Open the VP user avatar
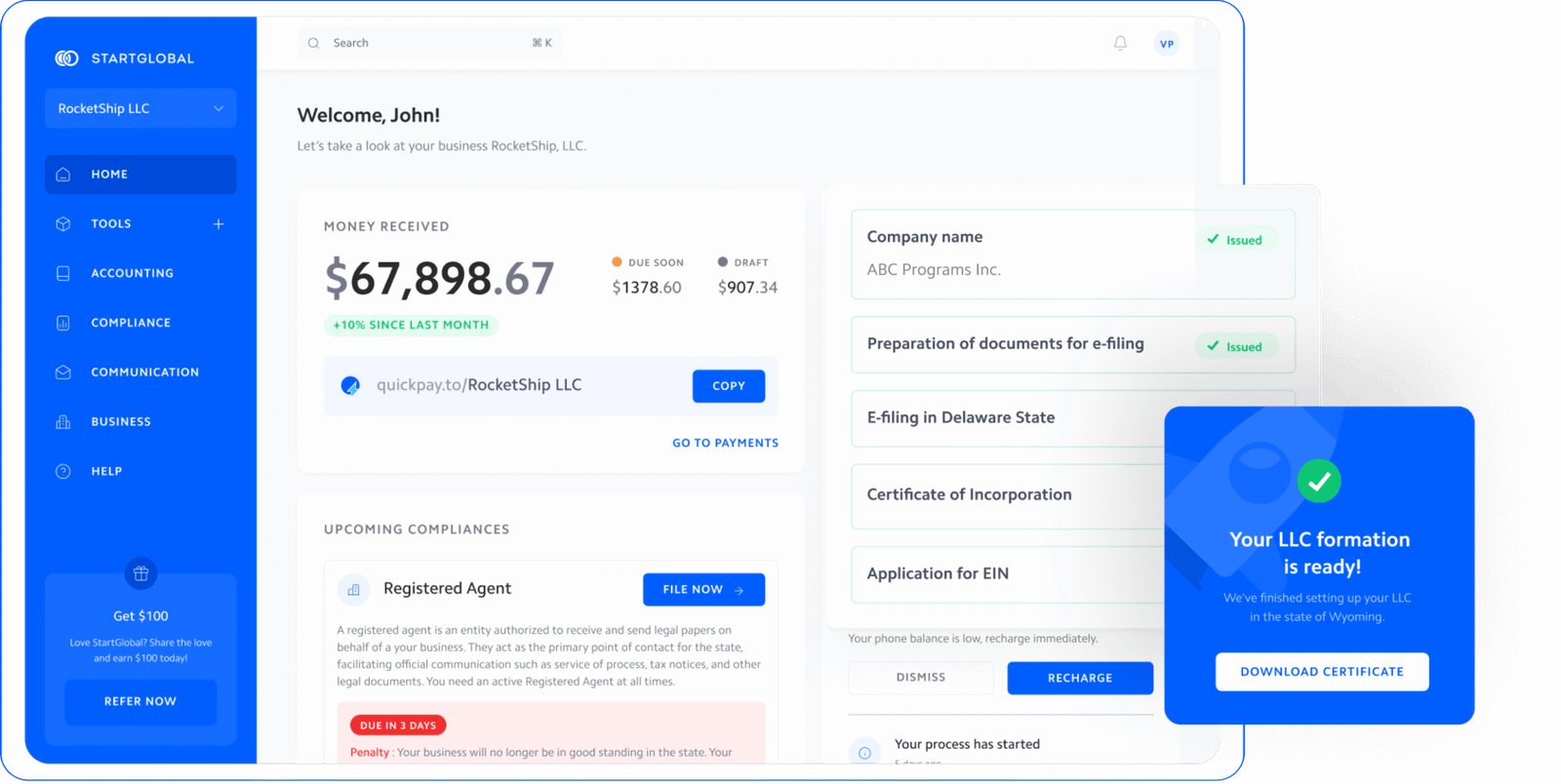Image resolution: width=1561 pixels, height=784 pixels. (x=1166, y=44)
